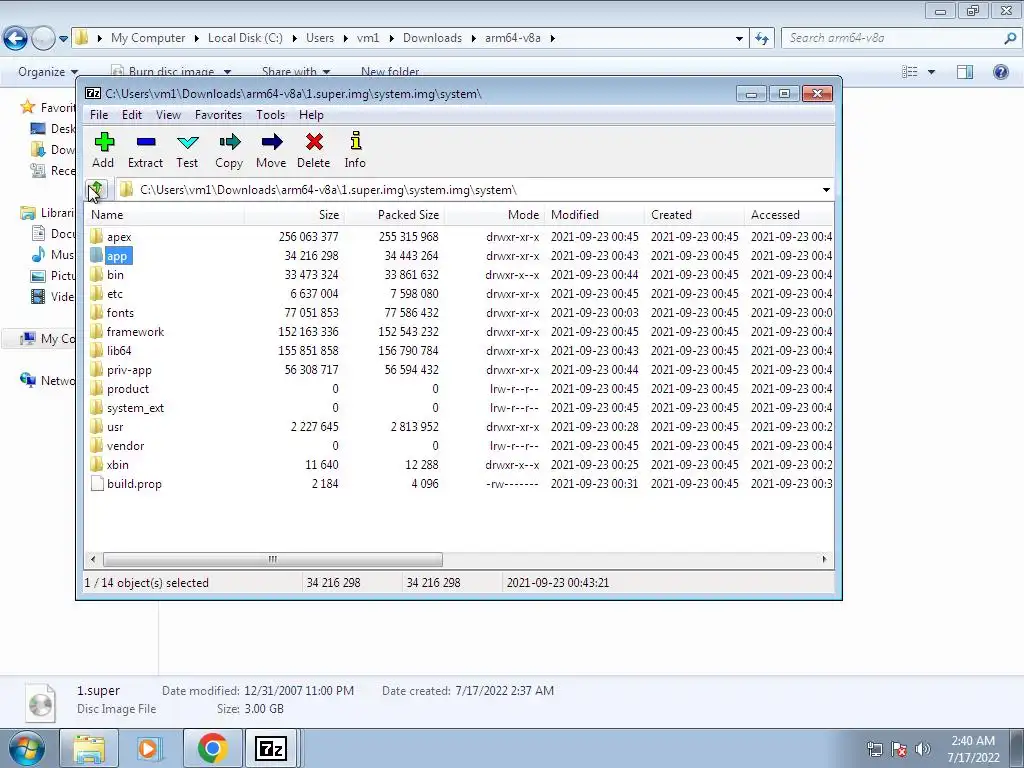The width and height of the screenshot is (1024, 768).
Task: Open the 7-Zip Help menu
Action: pos(312,115)
